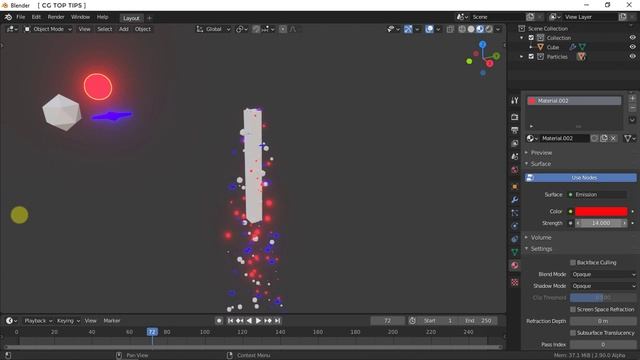Click the yellow Y axis gizmo dot
640x360 pixels.
(469, 61)
